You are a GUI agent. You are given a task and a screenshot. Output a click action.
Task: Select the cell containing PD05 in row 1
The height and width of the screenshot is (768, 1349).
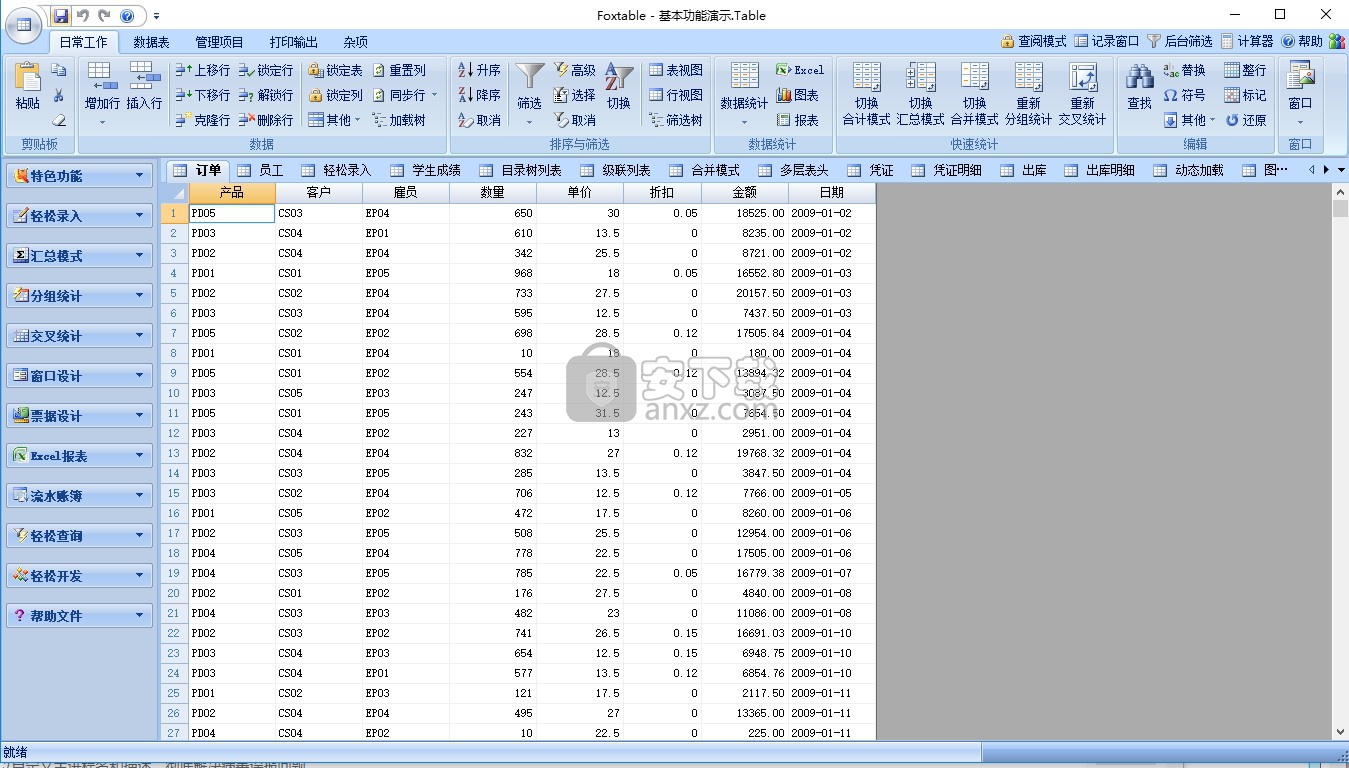tap(231, 213)
